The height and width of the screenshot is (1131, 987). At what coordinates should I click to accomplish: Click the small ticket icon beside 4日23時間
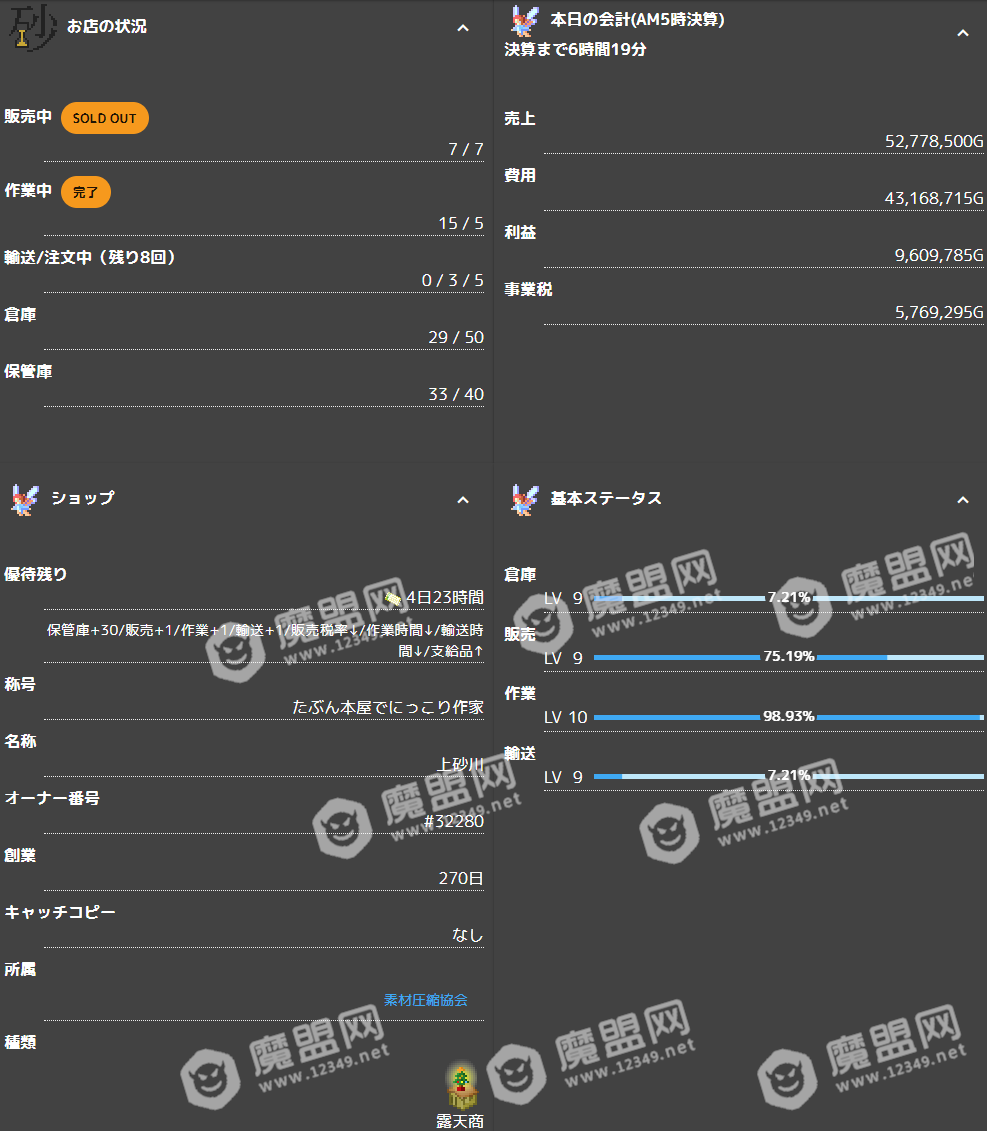tap(394, 598)
